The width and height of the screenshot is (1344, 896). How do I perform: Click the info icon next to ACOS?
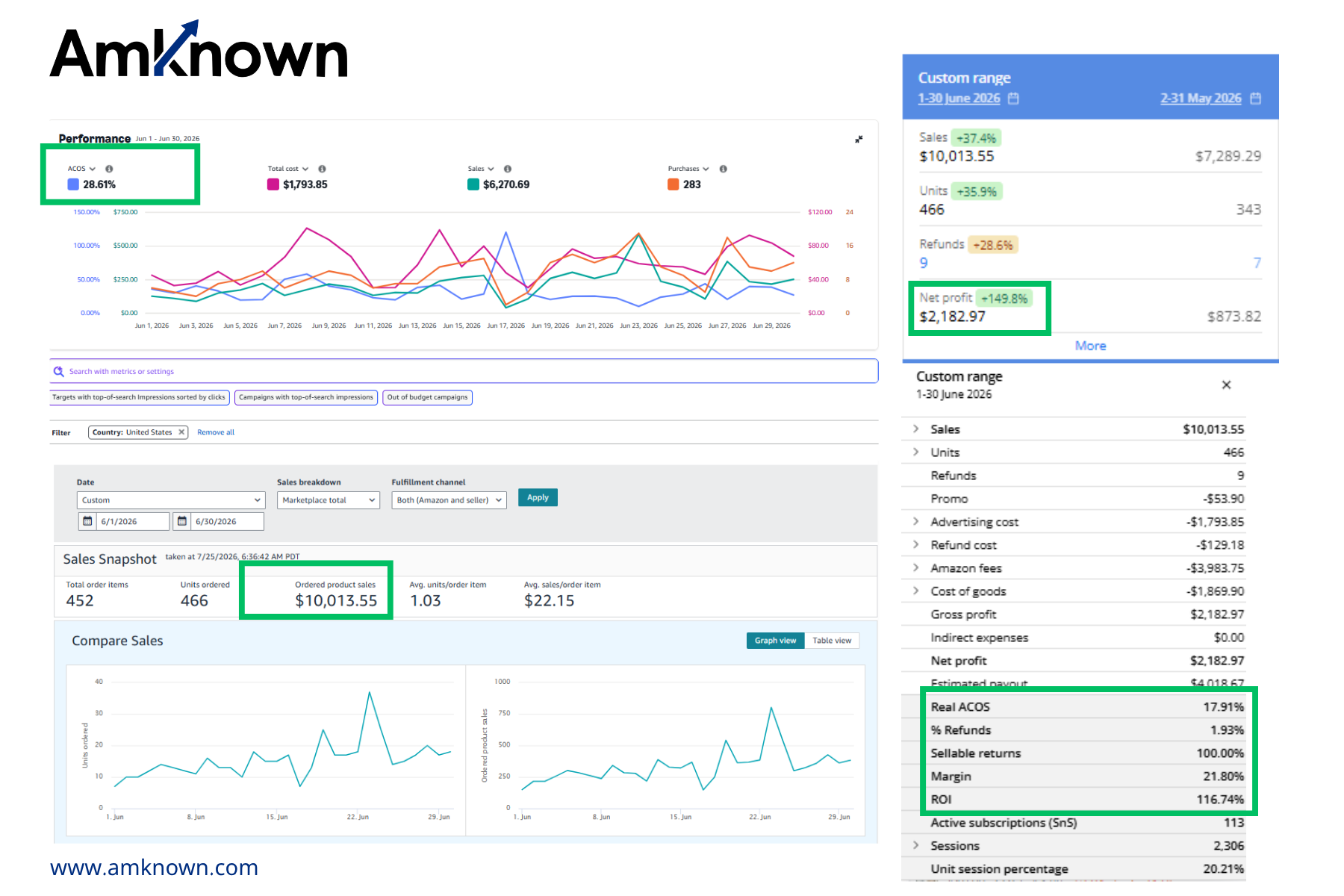point(109,169)
